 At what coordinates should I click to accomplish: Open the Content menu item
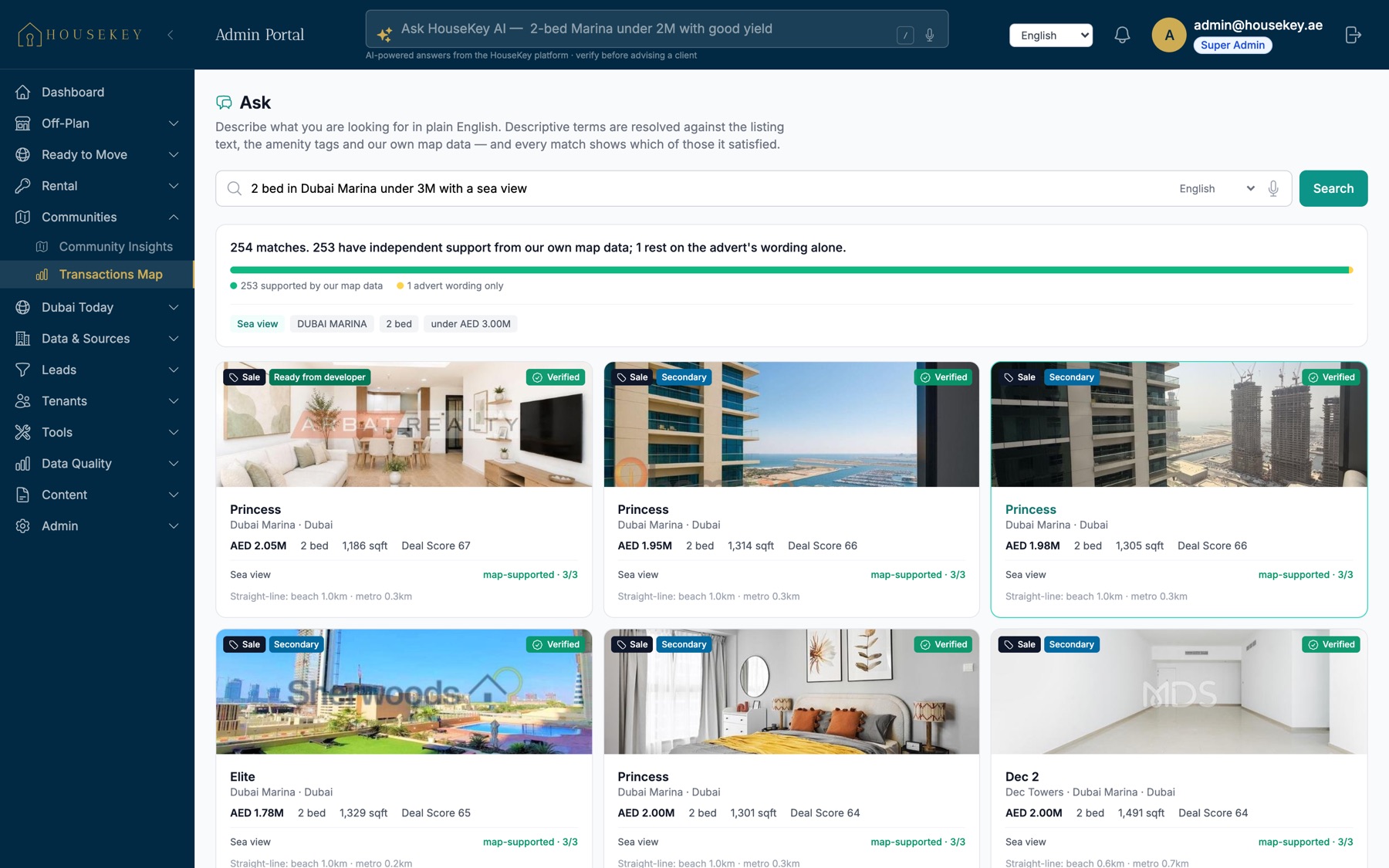pyautogui.click(x=97, y=495)
